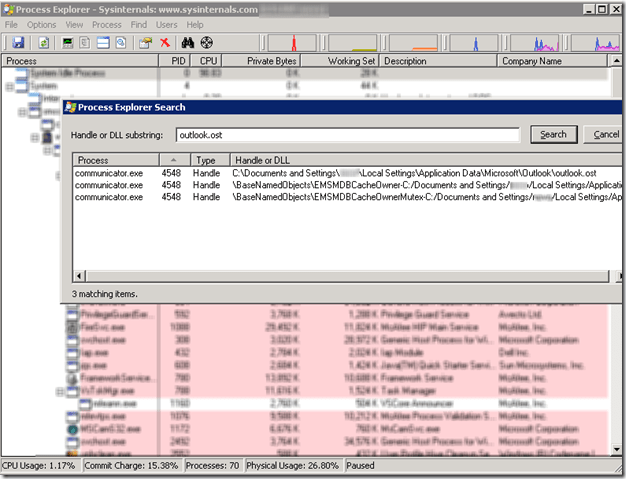Click the Handle or DLL substring field

pyautogui.click(x=346, y=134)
